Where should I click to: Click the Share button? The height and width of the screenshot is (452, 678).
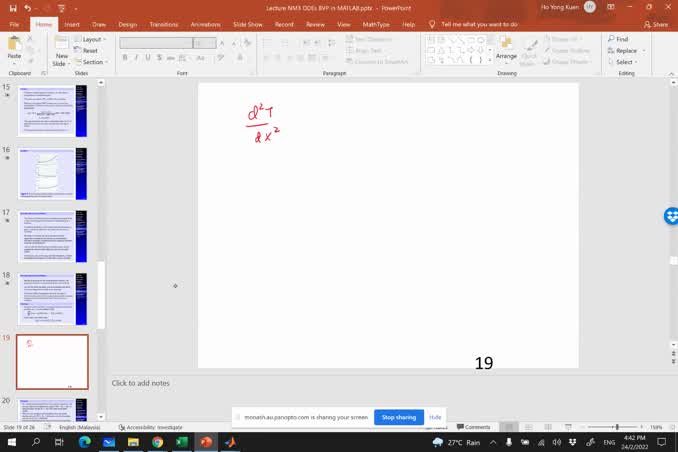(x=656, y=25)
